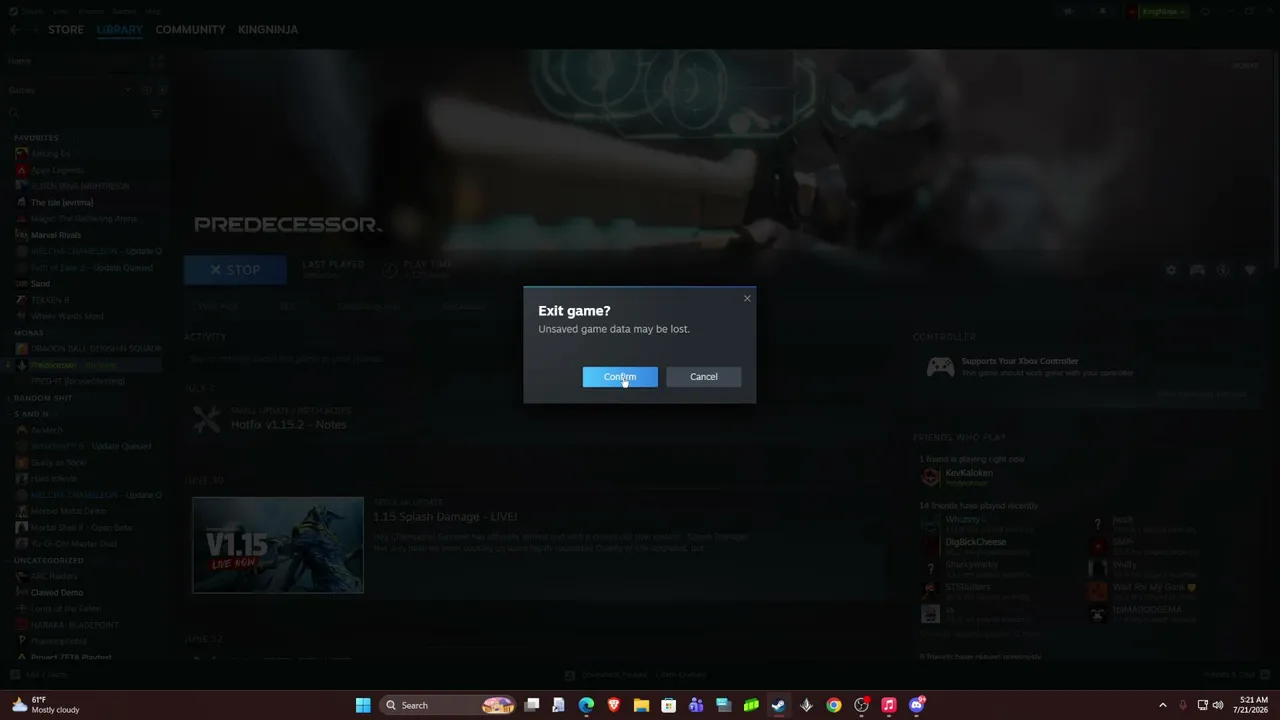Select Apex Legends in the library list
Screen dimensions: 1280x720
tap(56, 170)
